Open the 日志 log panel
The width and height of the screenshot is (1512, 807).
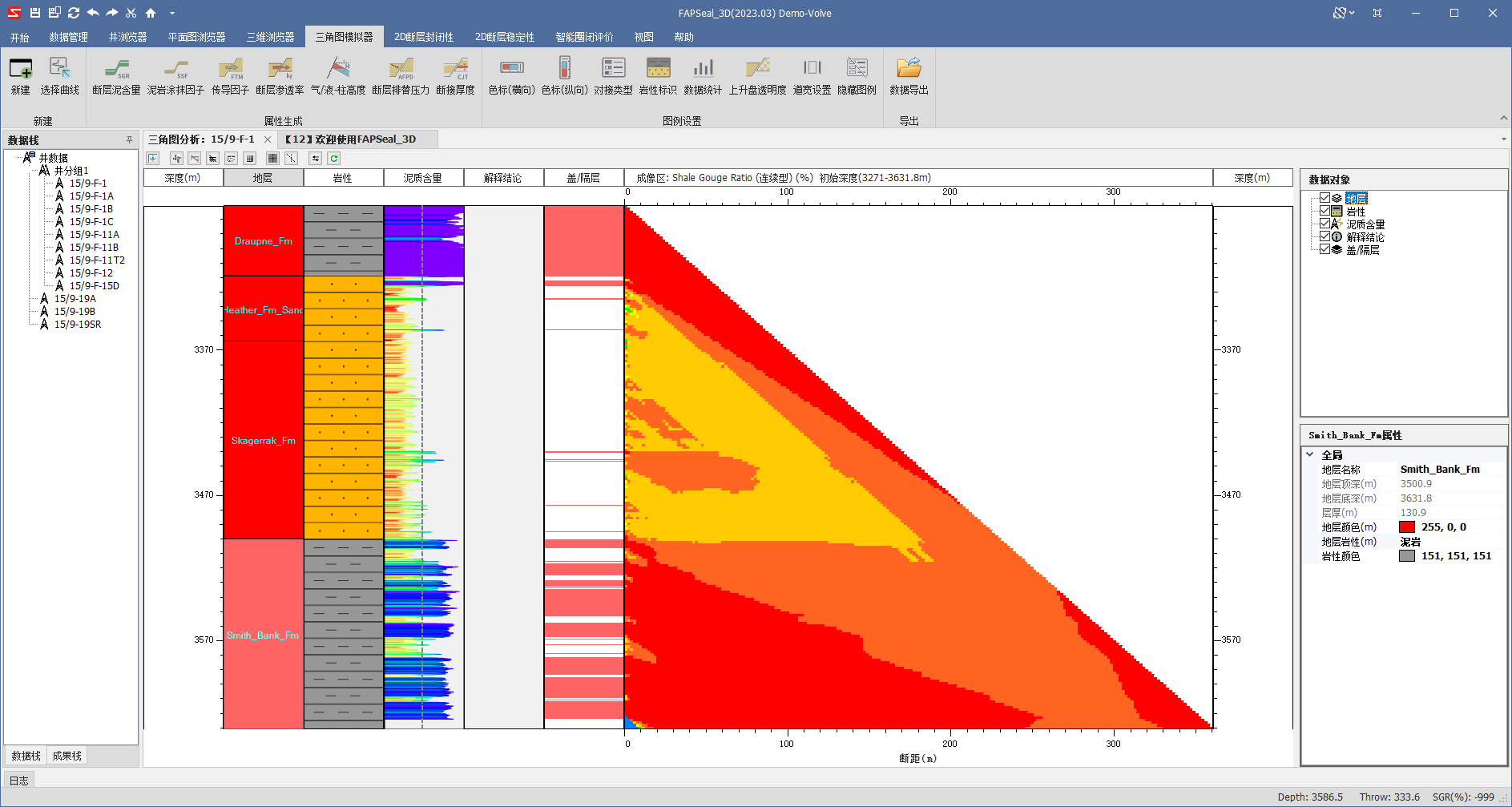pyautogui.click(x=18, y=780)
